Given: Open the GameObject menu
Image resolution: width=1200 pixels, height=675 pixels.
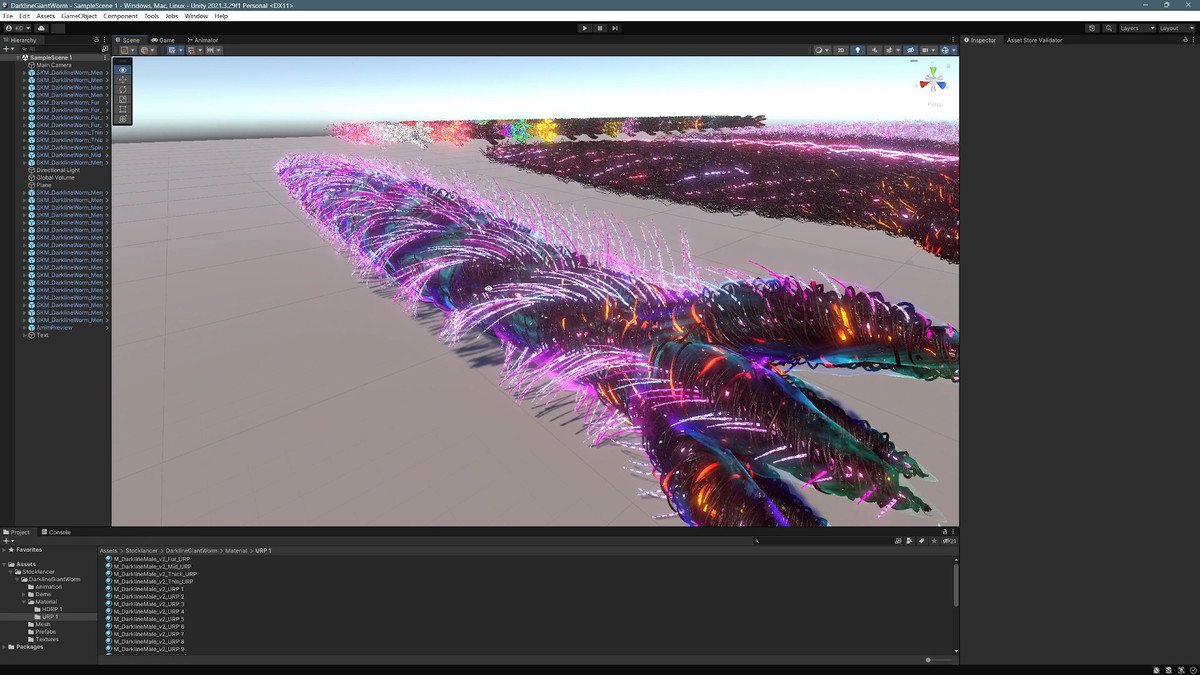Looking at the screenshot, I should tap(79, 16).
